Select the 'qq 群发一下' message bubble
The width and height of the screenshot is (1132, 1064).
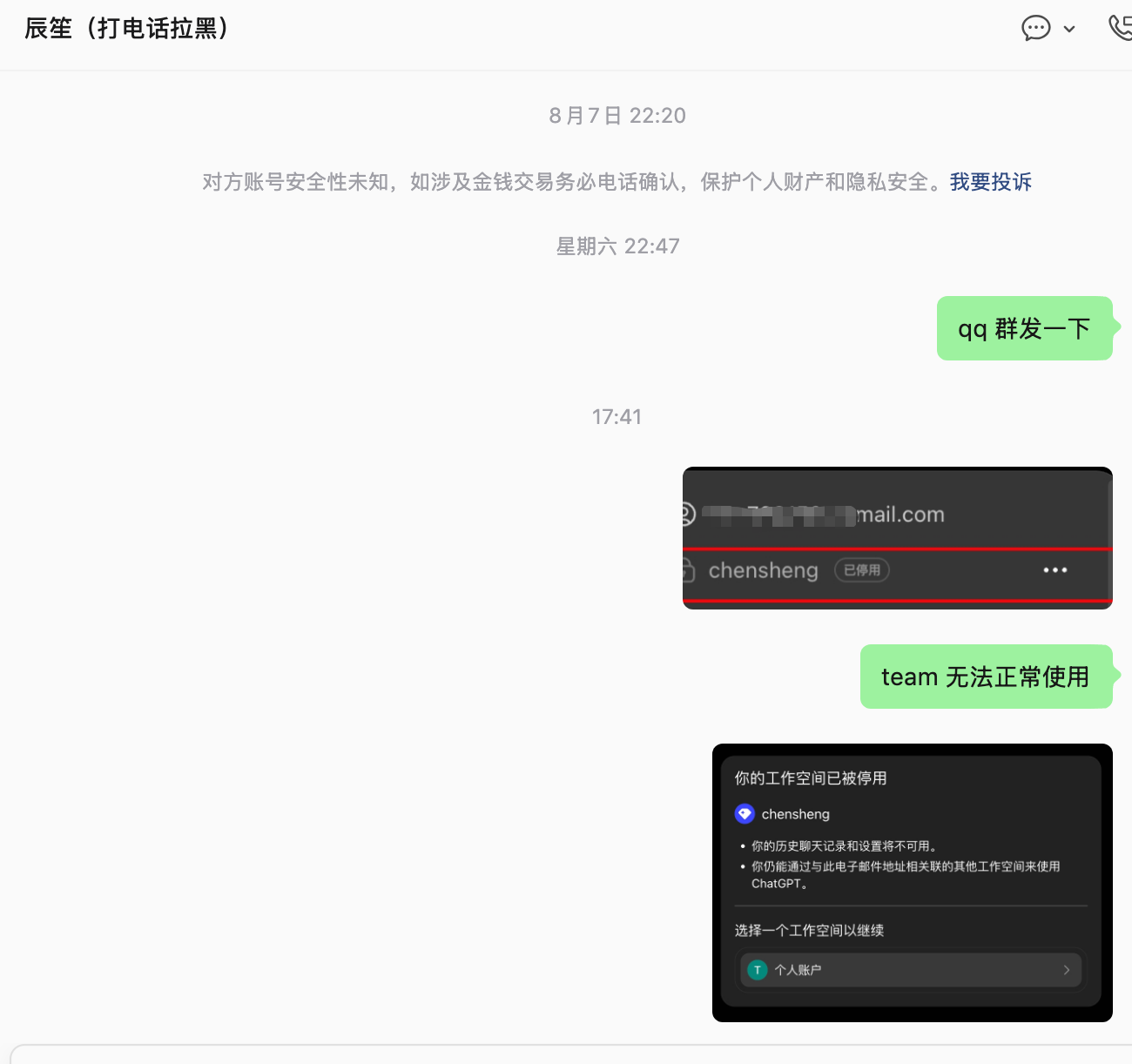coord(1024,328)
